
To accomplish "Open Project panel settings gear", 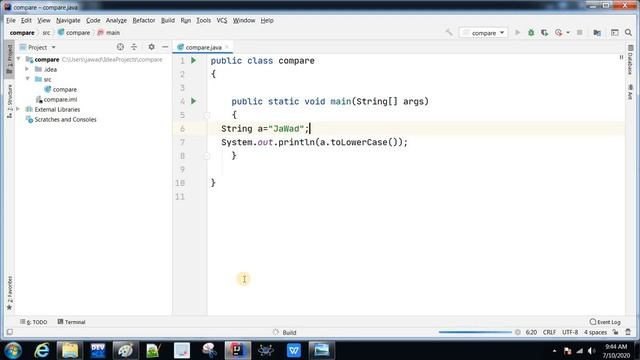I will pyautogui.click(x=151, y=47).
